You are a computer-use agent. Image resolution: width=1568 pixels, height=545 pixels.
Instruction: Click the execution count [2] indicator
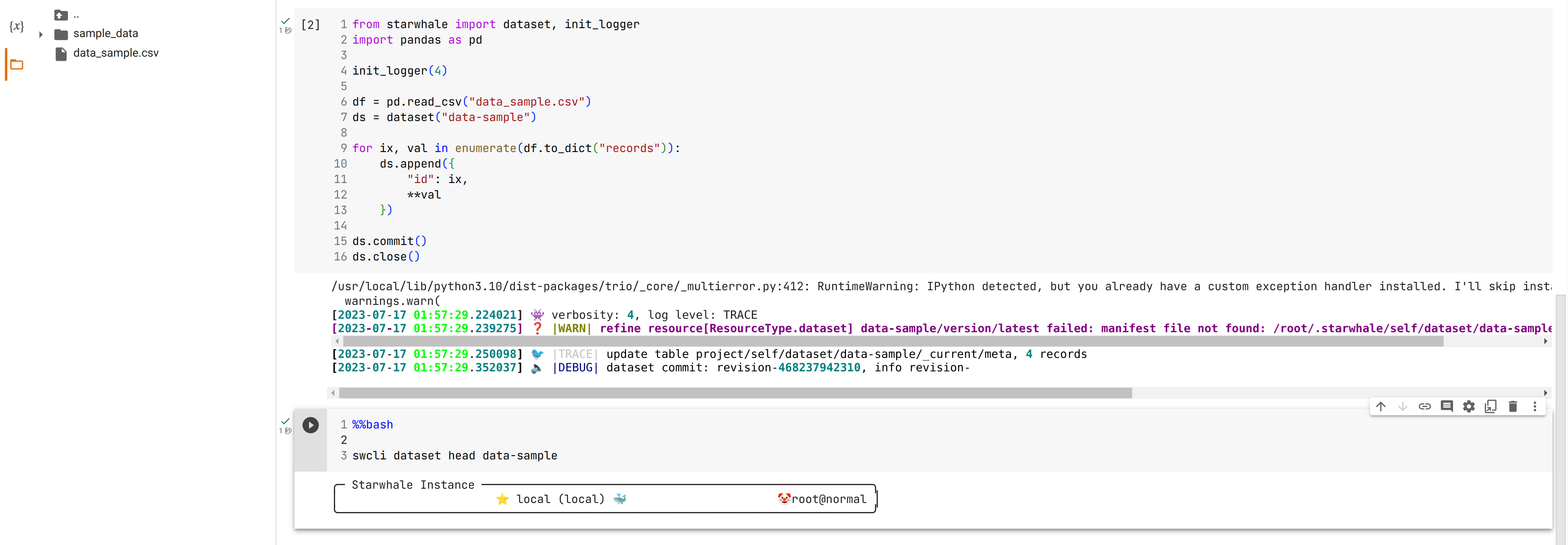tap(310, 24)
